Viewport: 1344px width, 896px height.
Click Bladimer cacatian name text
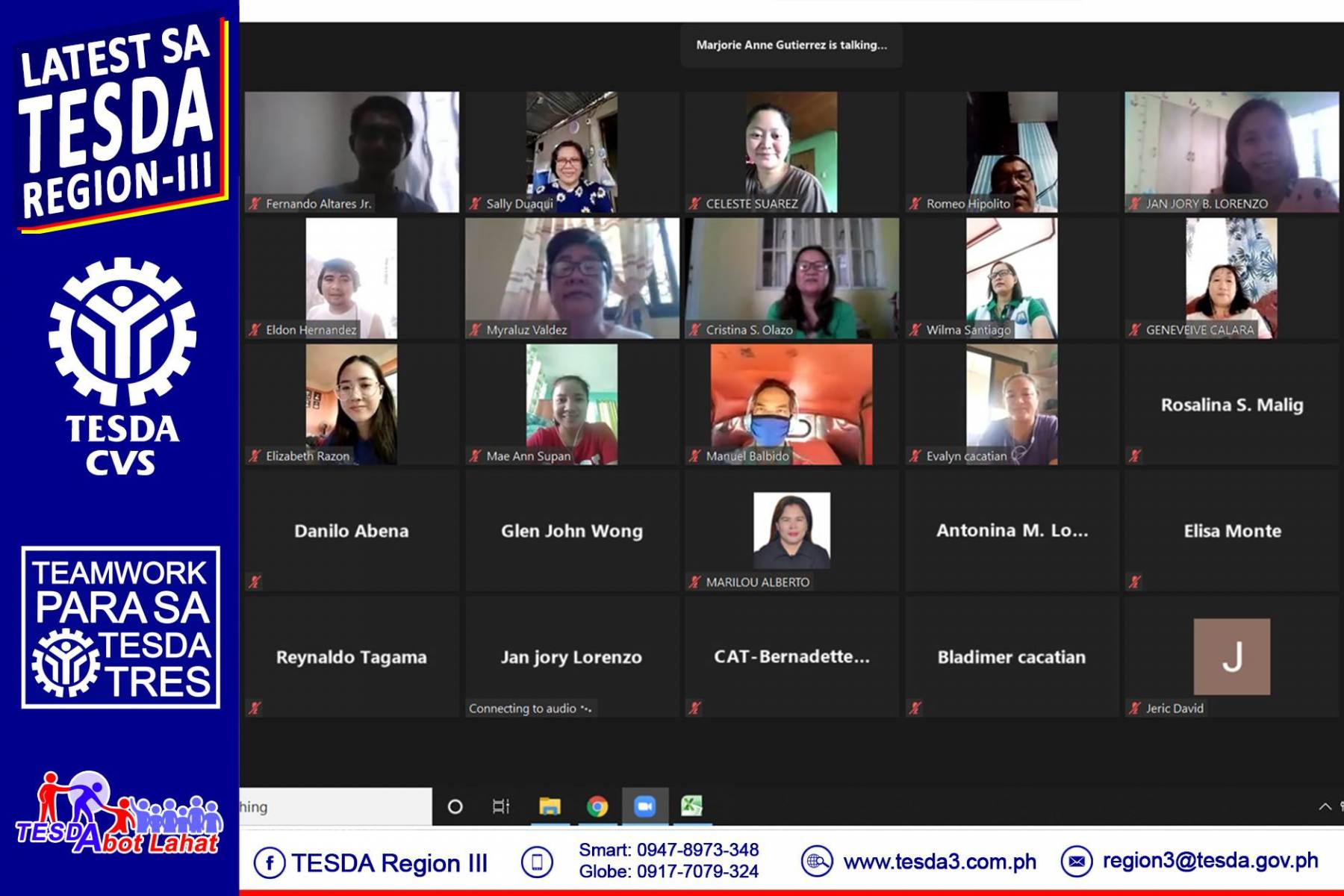tap(1012, 657)
